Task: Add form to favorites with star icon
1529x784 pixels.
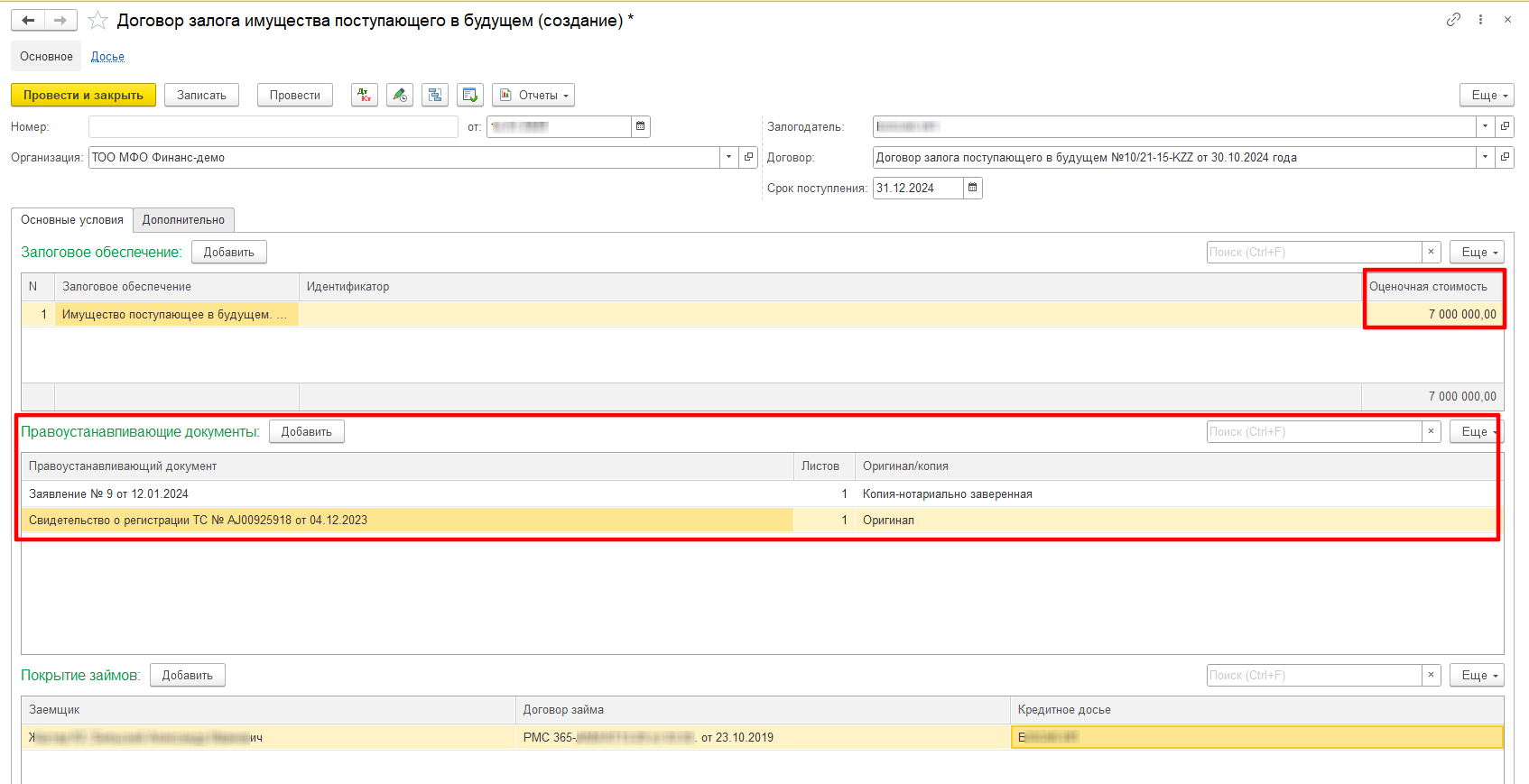Action: coord(98,20)
